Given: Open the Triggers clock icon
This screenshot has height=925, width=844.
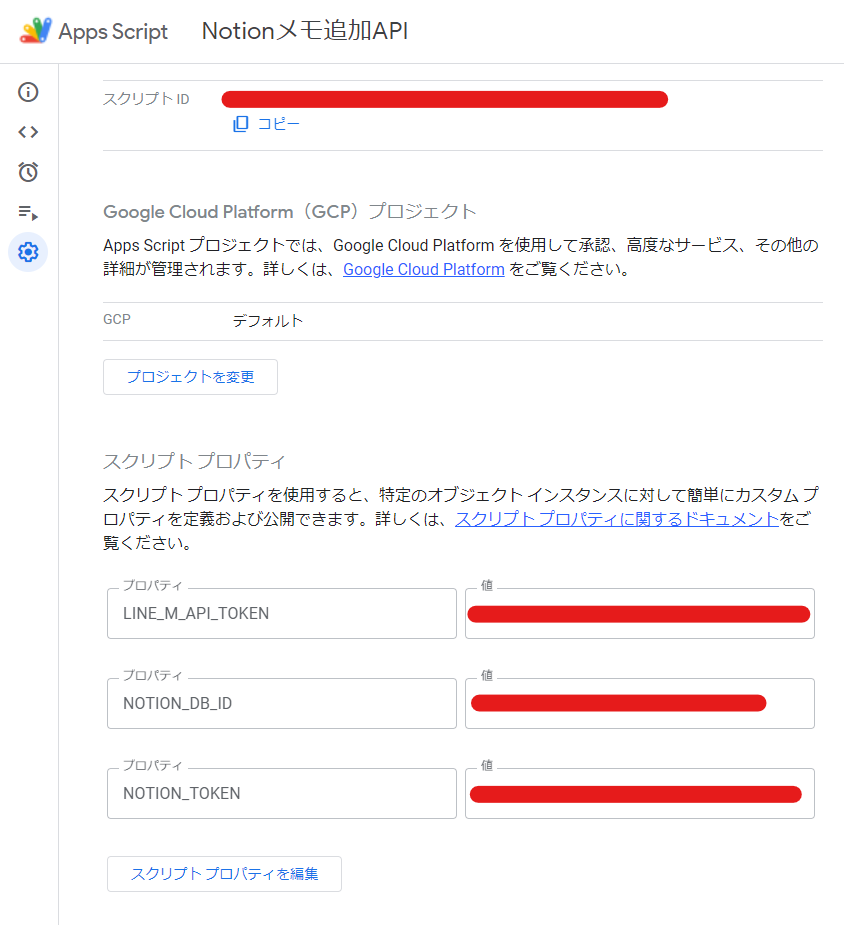Looking at the screenshot, I should click(x=28, y=172).
